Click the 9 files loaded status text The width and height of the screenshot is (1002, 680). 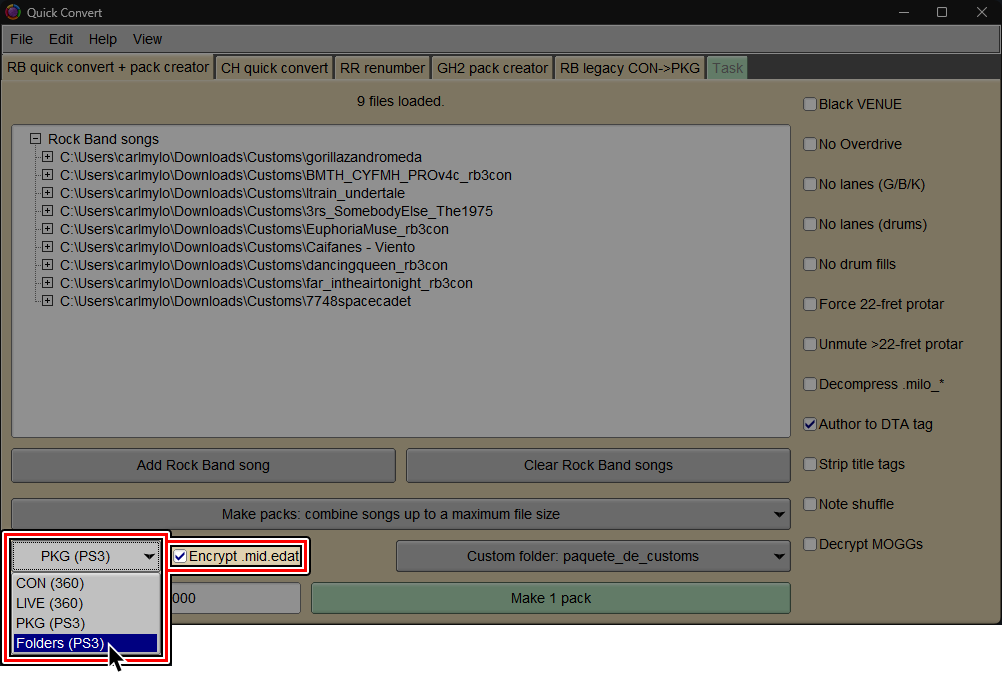click(401, 101)
